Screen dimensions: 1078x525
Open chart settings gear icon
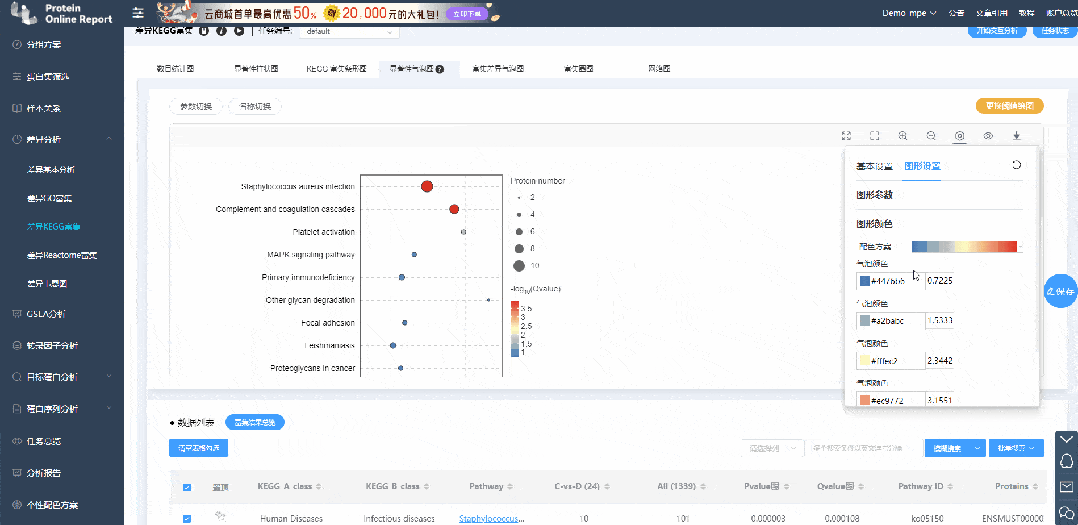pos(959,135)
